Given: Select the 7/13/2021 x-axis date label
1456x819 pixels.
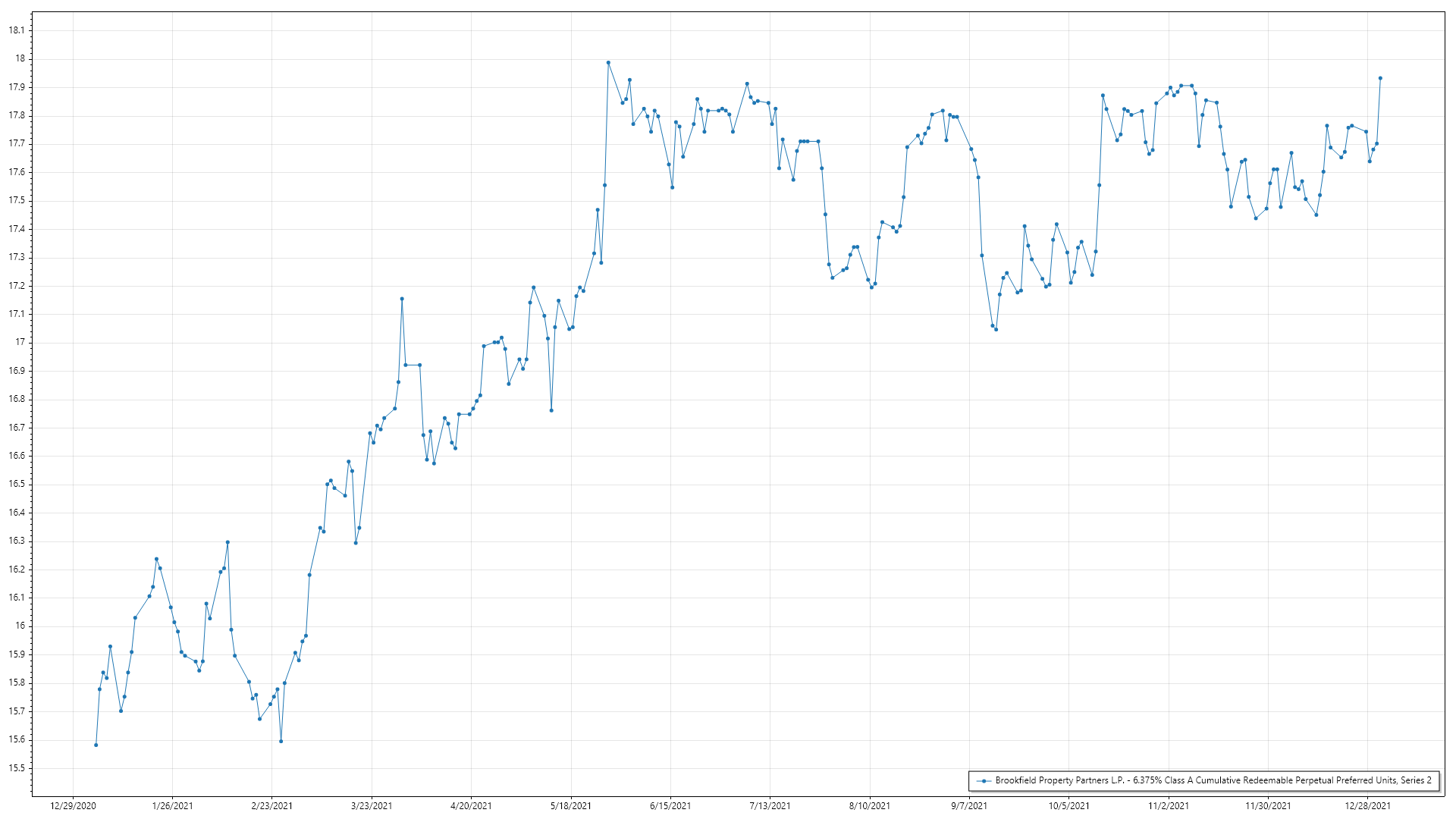Looking at the screenshot, I should [x=770, y=805].
